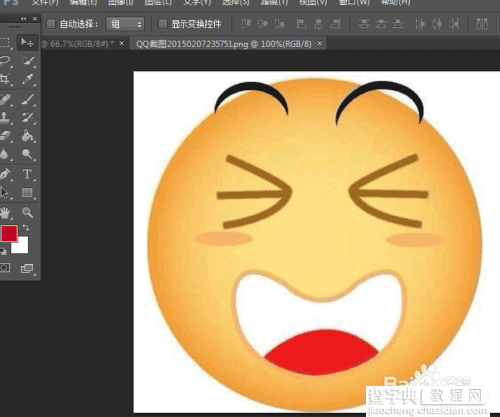
Task: Select the Dodge tool
Action: 27,154
